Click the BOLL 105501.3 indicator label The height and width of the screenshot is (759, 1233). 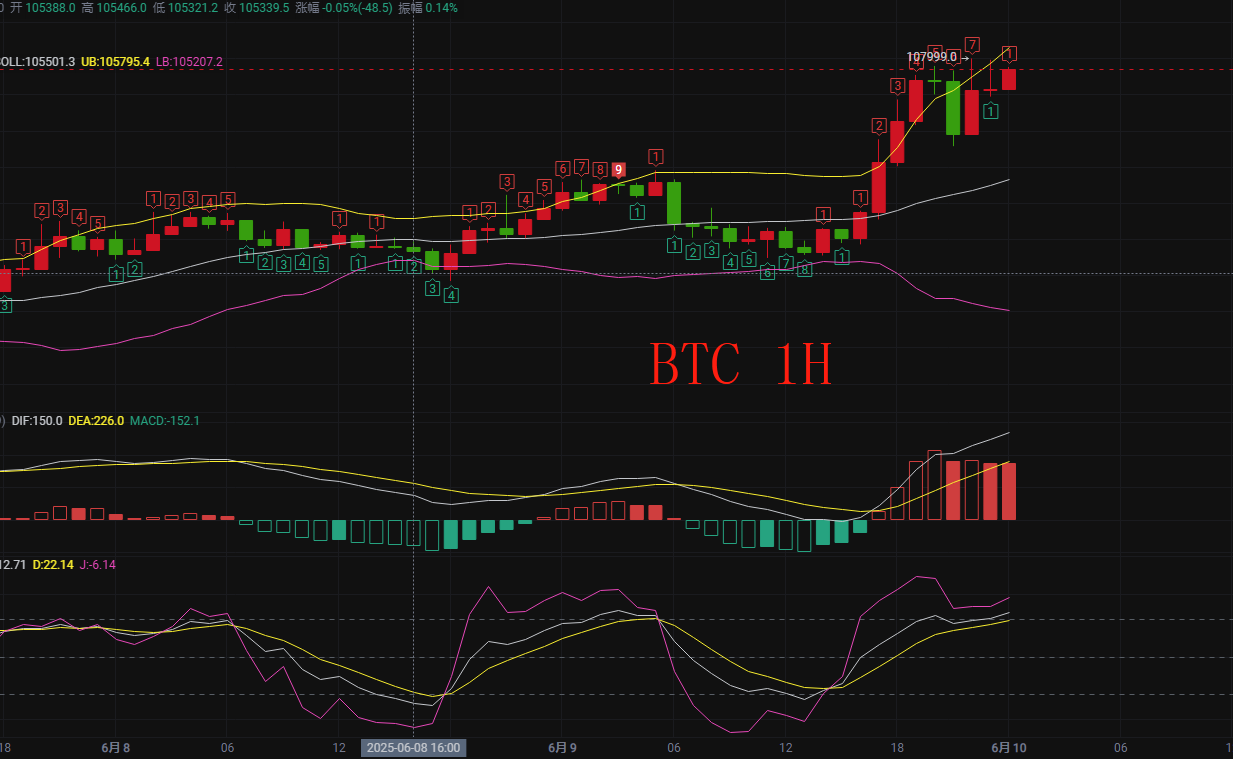(37, 62)
